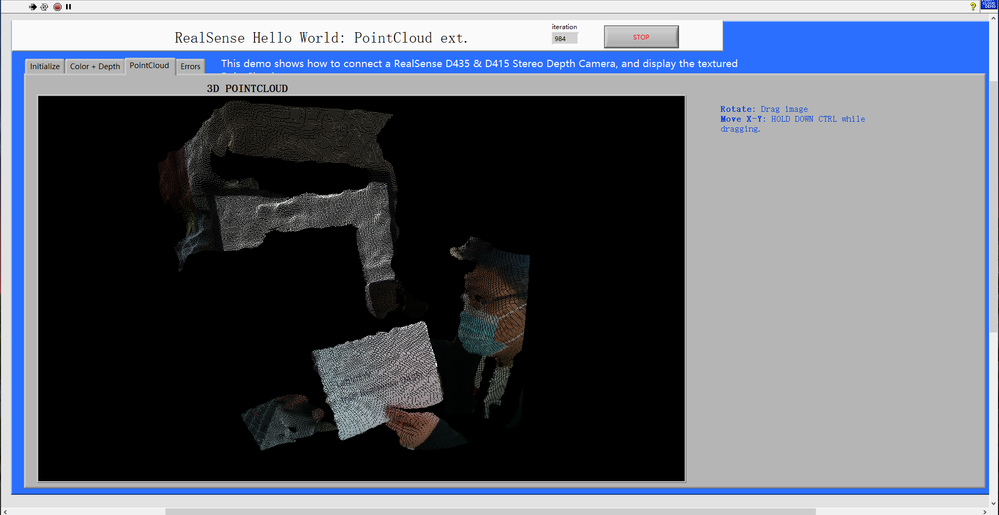
Task: Click the 'iteration' label
Action: click(x=564, y=27)
